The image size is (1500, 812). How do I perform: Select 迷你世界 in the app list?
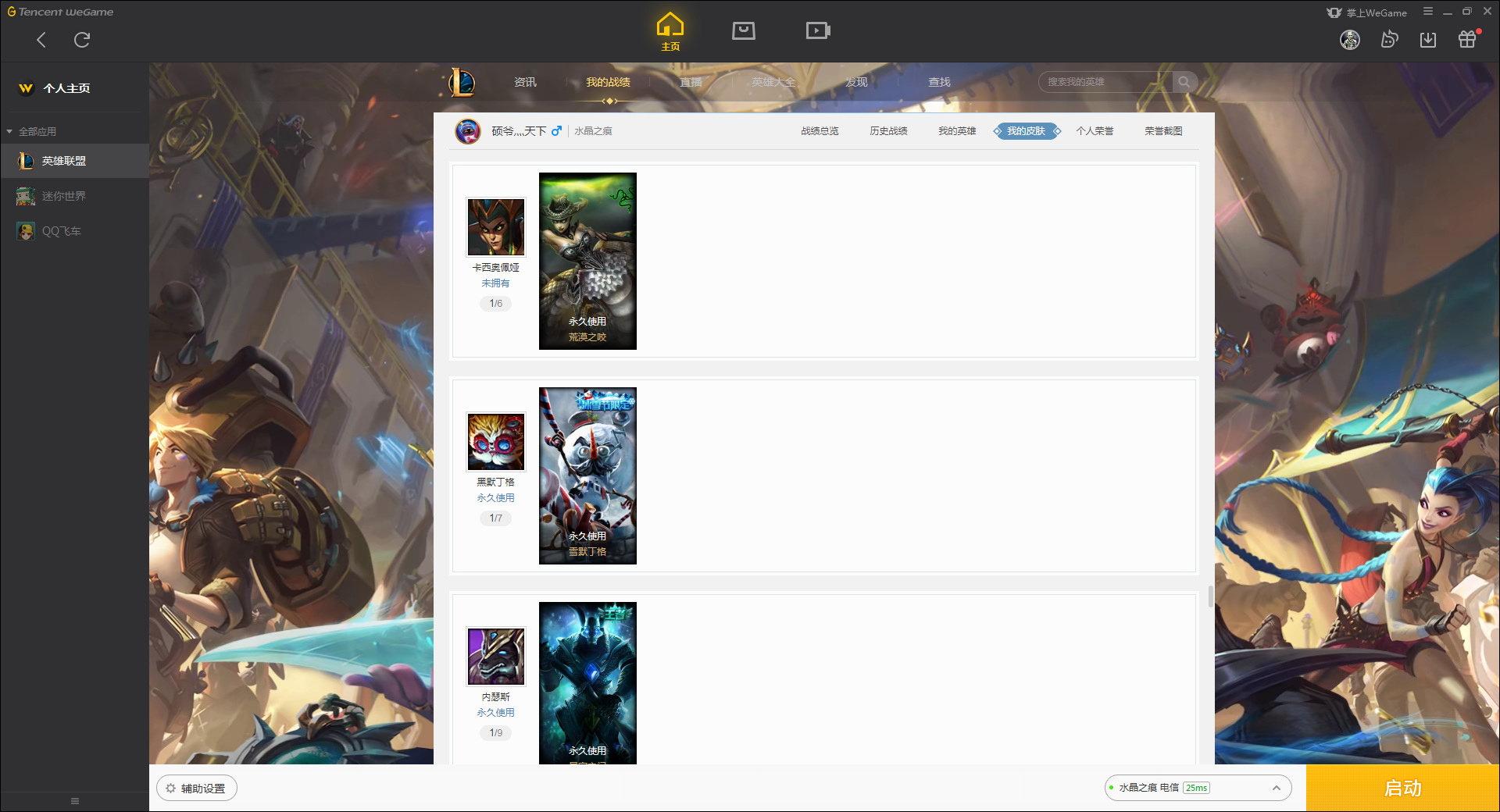[x=74, y=196]
